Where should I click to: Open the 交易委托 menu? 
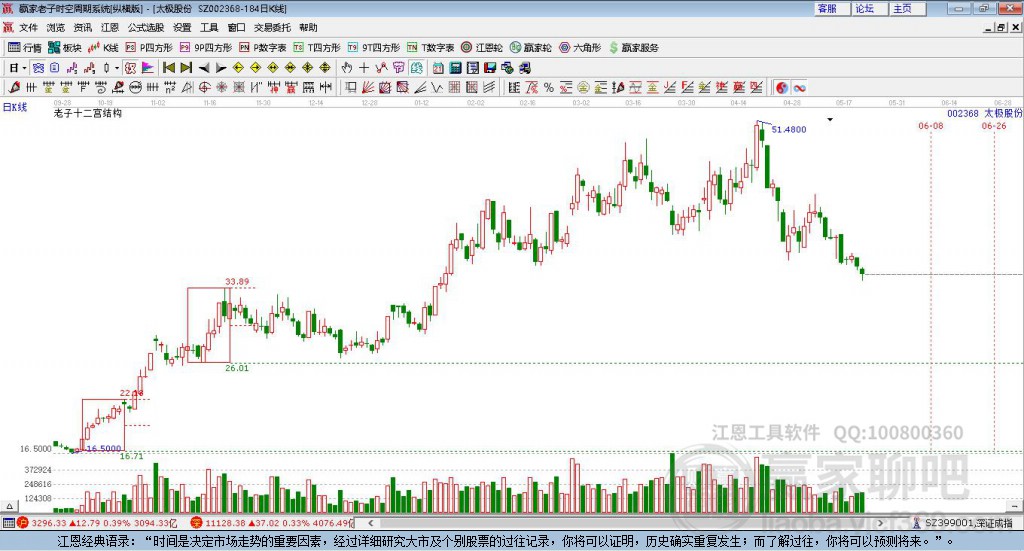(272, 27)
